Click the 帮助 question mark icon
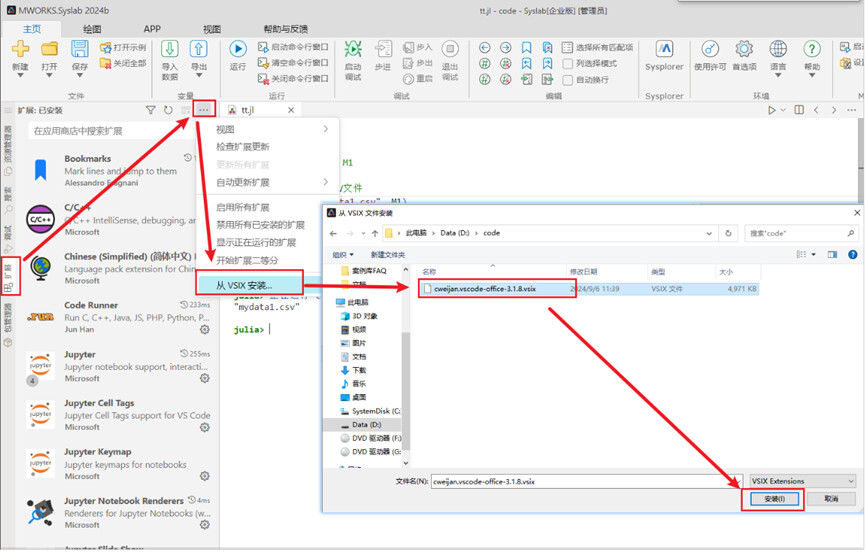The image size is (865, 552). tap(811, 49)
